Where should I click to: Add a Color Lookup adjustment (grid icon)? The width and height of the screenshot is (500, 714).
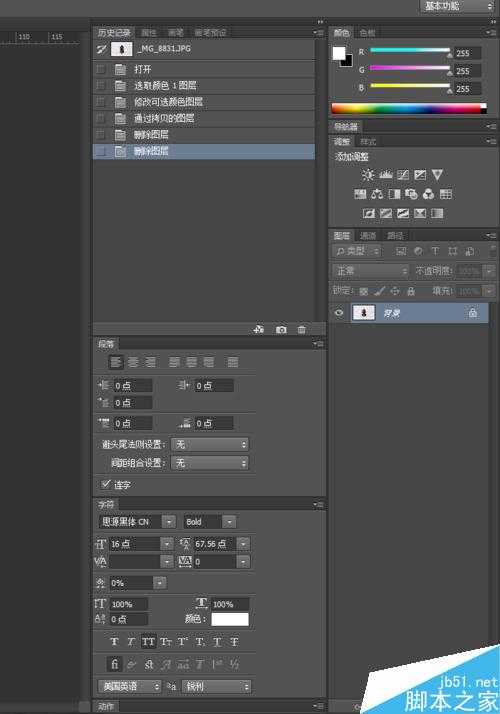tap(446, 194)
